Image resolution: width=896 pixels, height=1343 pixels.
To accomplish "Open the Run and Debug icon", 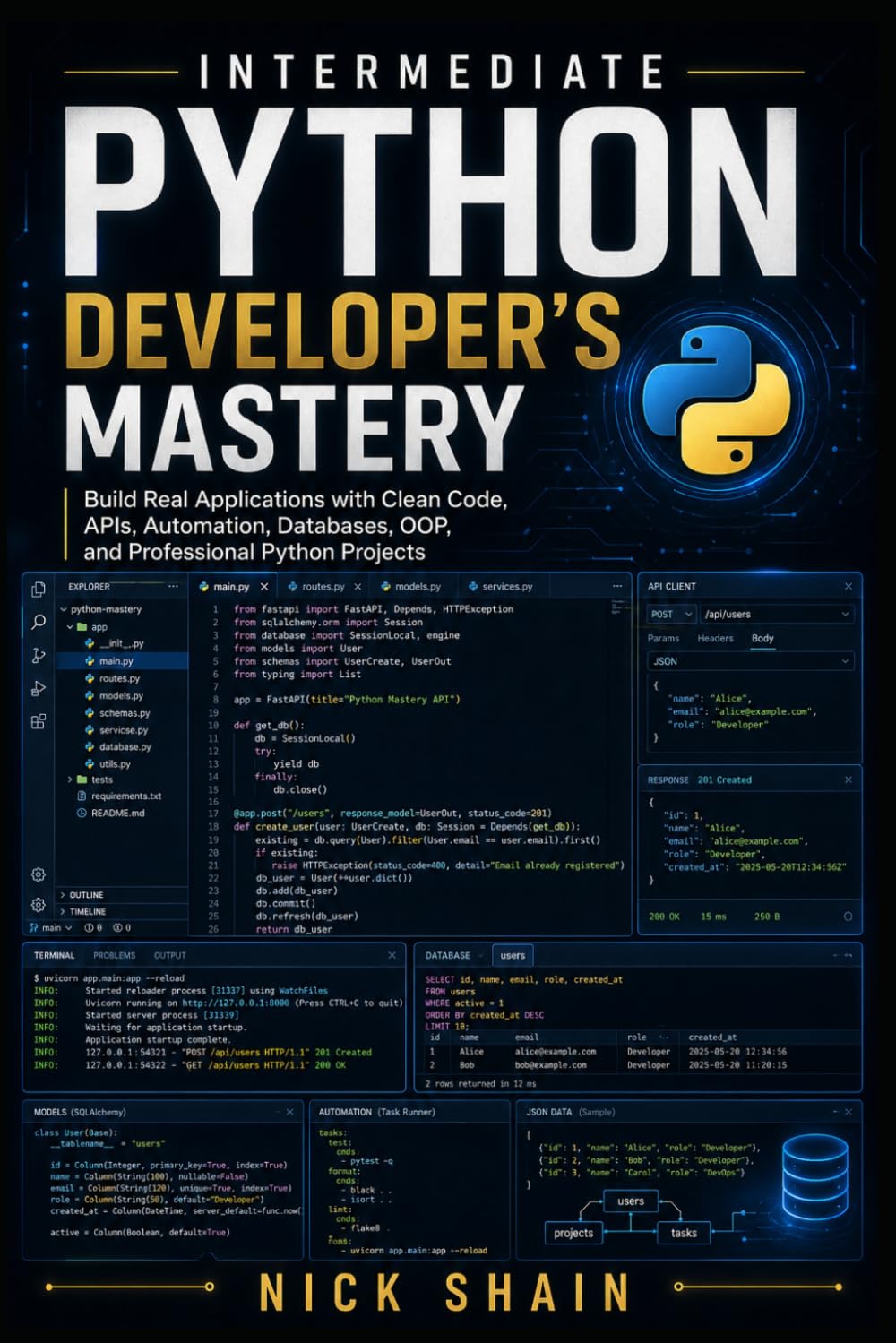I will [x=39, y=688].
